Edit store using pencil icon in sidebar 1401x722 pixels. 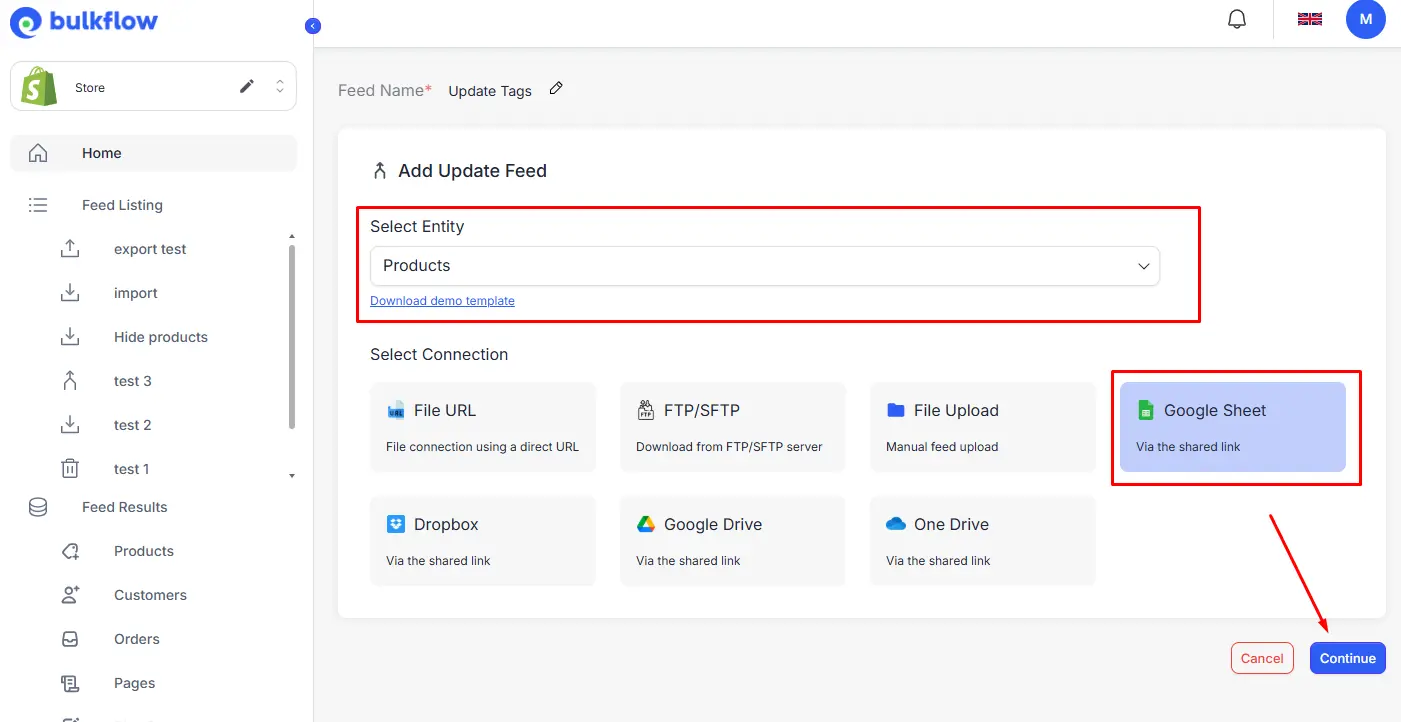pyautogui.click(x=247, y=87)
